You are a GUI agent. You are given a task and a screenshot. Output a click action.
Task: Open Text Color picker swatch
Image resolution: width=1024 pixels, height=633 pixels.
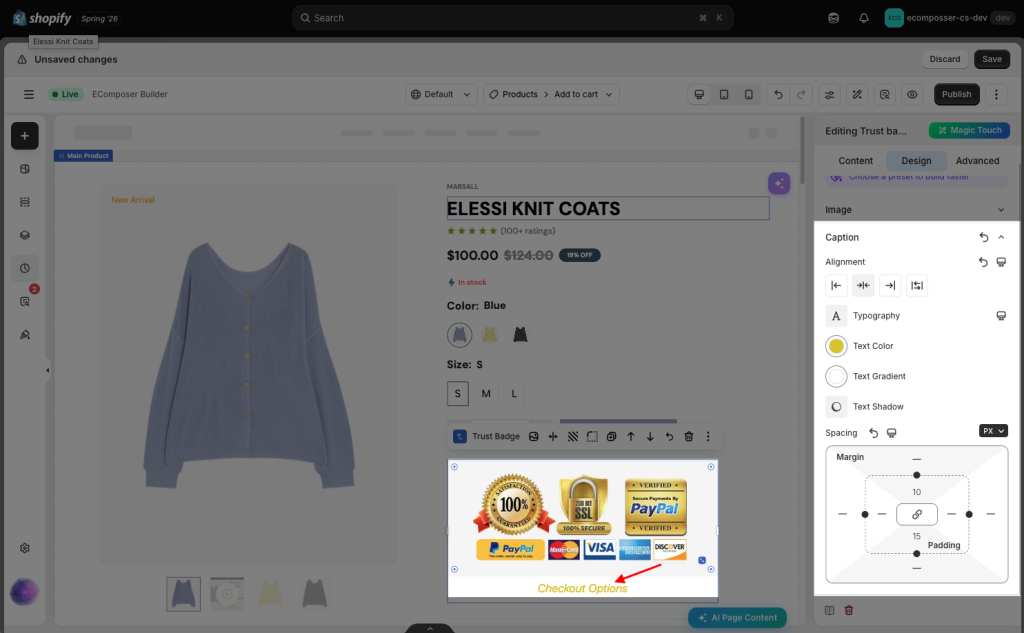836,346
